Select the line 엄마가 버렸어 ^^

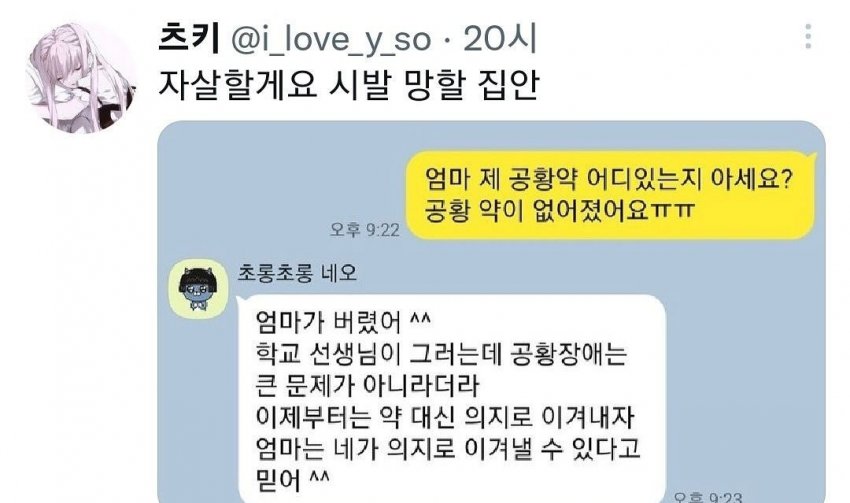coord(343,322)
